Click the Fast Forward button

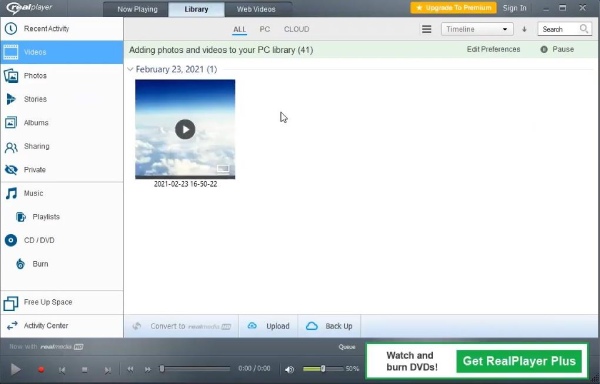tap(148, 369)
